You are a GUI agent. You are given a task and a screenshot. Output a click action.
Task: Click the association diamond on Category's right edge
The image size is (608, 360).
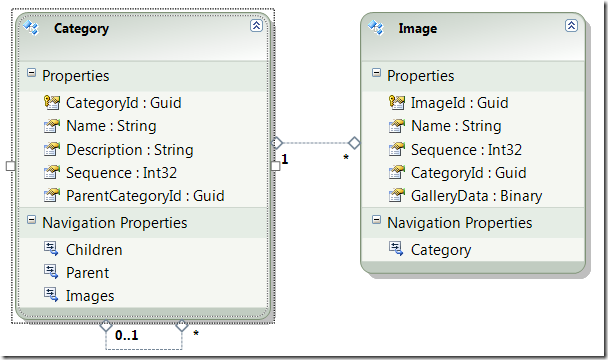[x=277, y=143]
